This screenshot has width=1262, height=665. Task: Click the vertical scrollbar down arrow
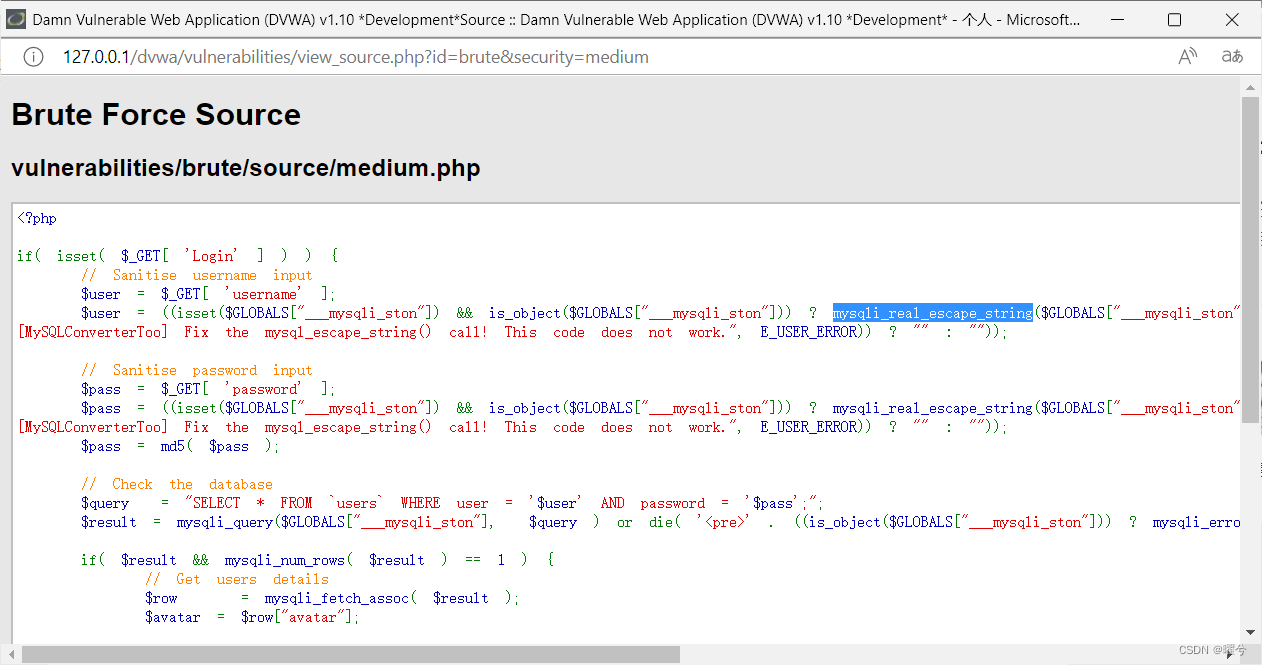pos(1250,632)
